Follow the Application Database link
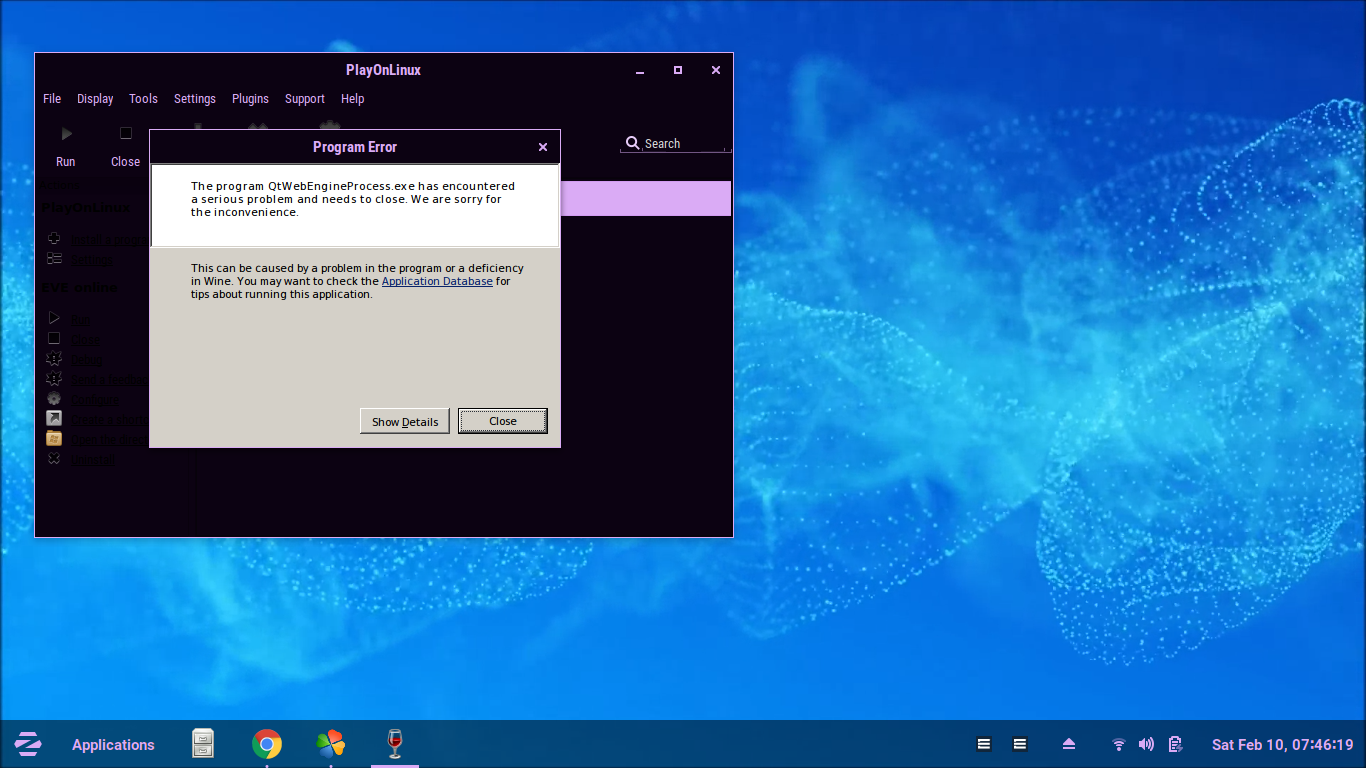The height and width of the screenshot is (768, 1366). click(437, 282)
